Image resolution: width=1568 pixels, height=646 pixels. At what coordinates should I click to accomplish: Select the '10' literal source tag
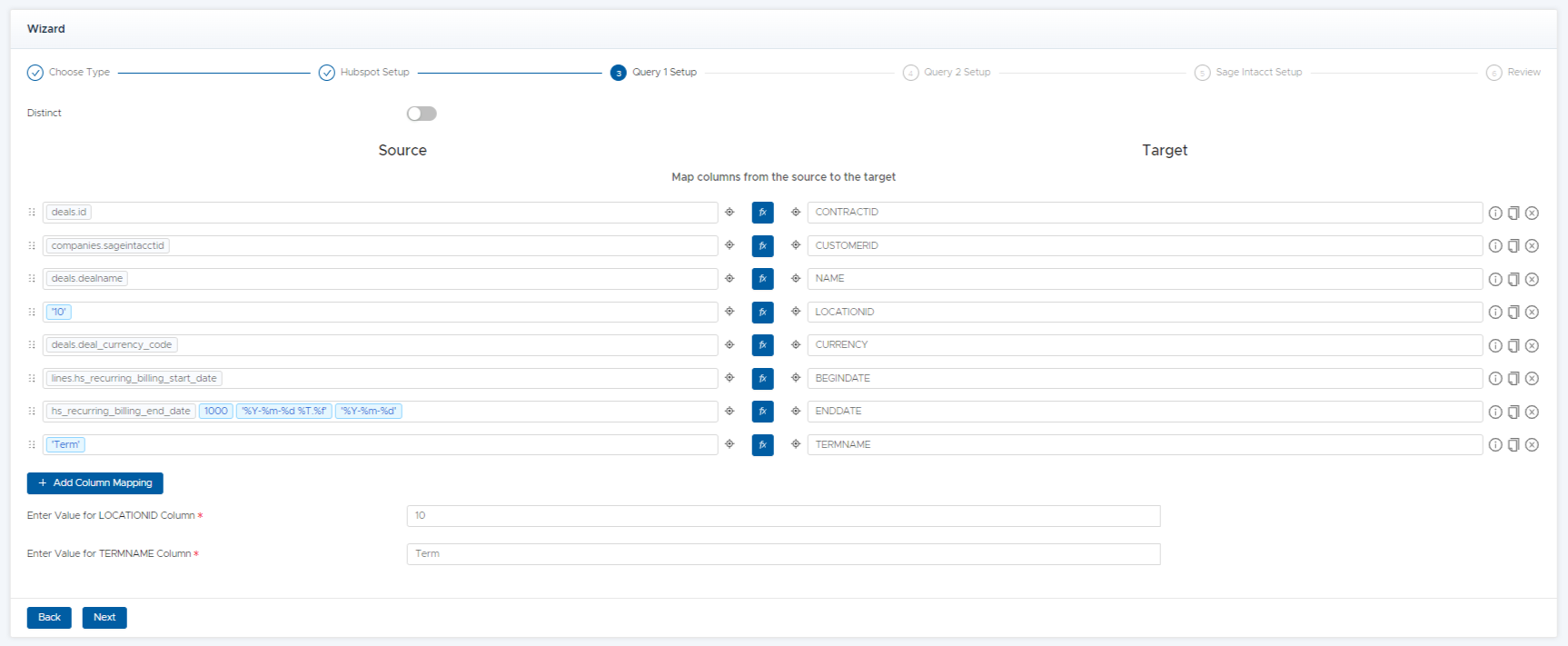click(x=59, y=312)
